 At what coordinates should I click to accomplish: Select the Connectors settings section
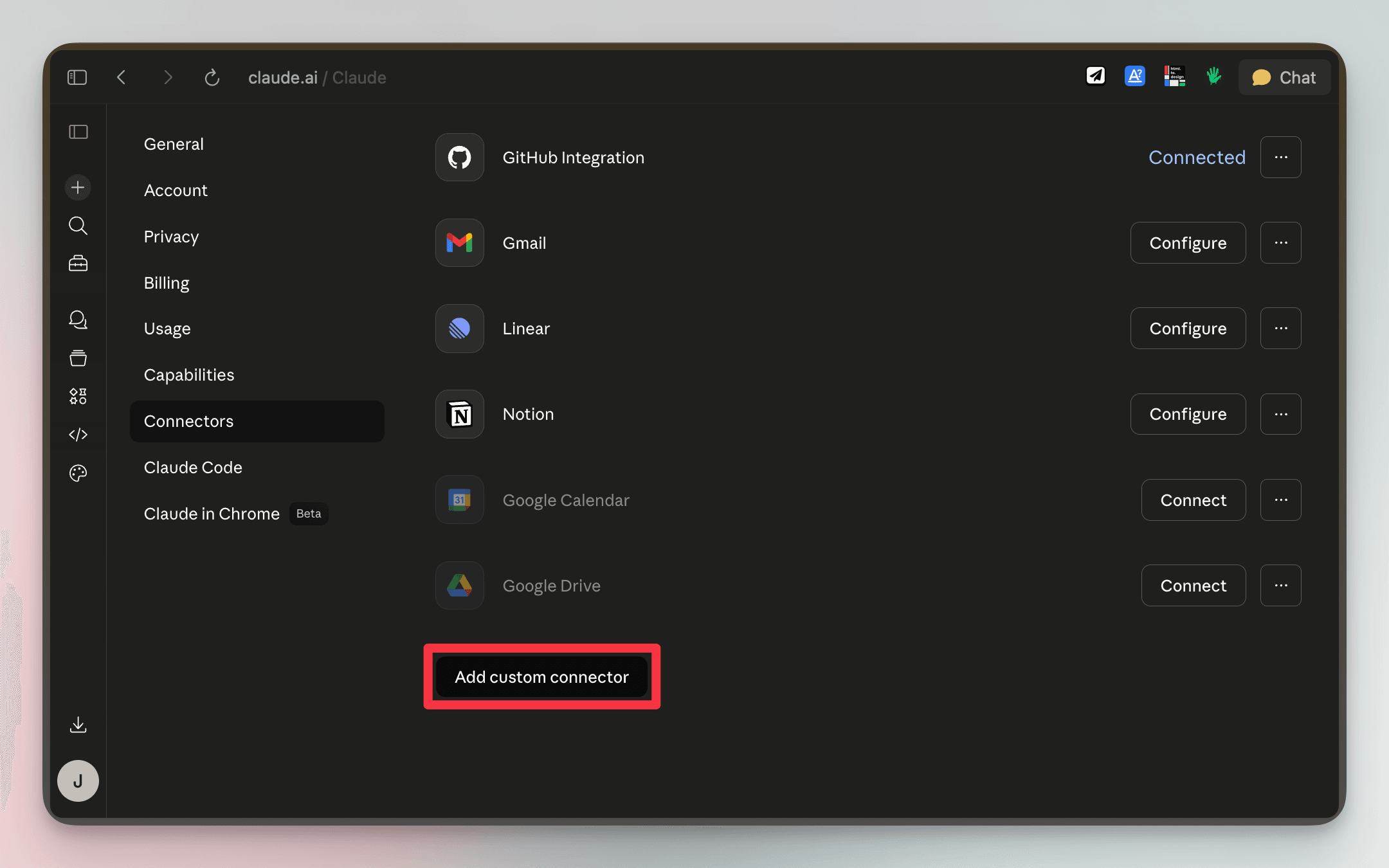click(x=257, y=421)
